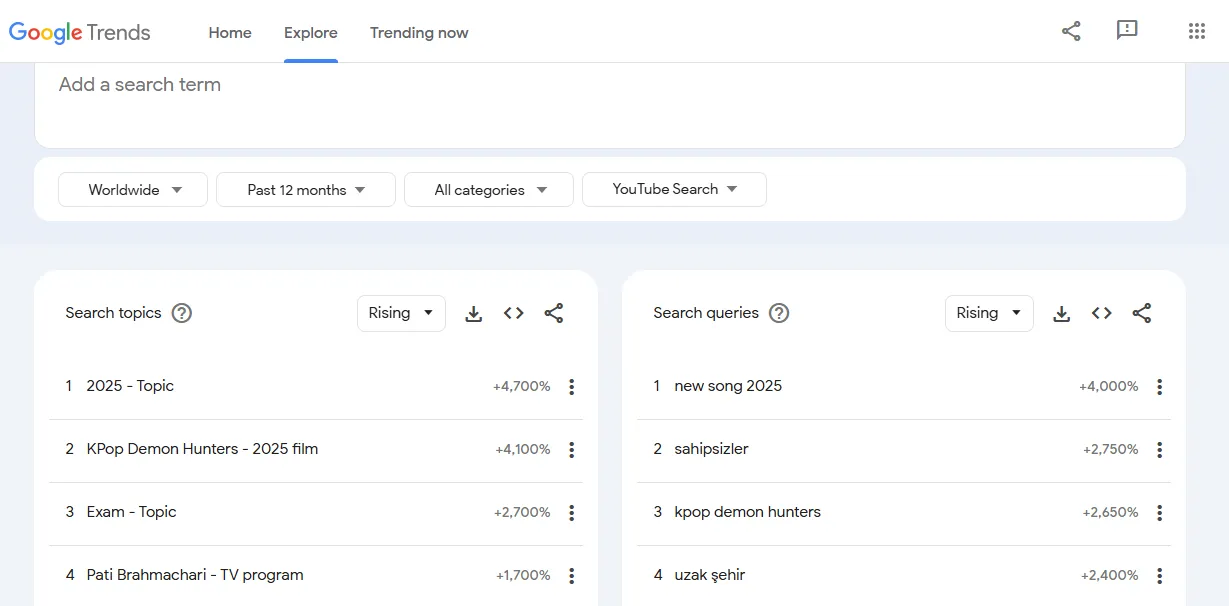Switch to Trending now tab
This screenshot has height=606, width=1229.
(x=419, y=33)
